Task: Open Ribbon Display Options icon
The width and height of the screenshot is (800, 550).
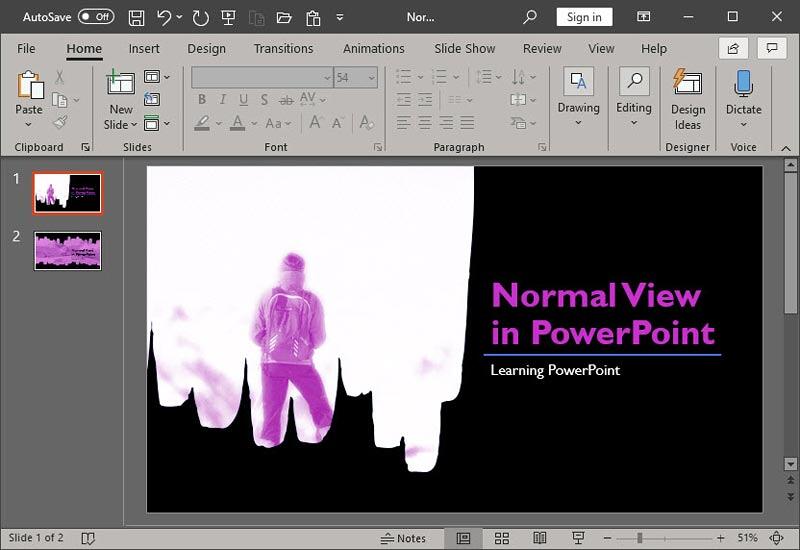Action: 644,17
